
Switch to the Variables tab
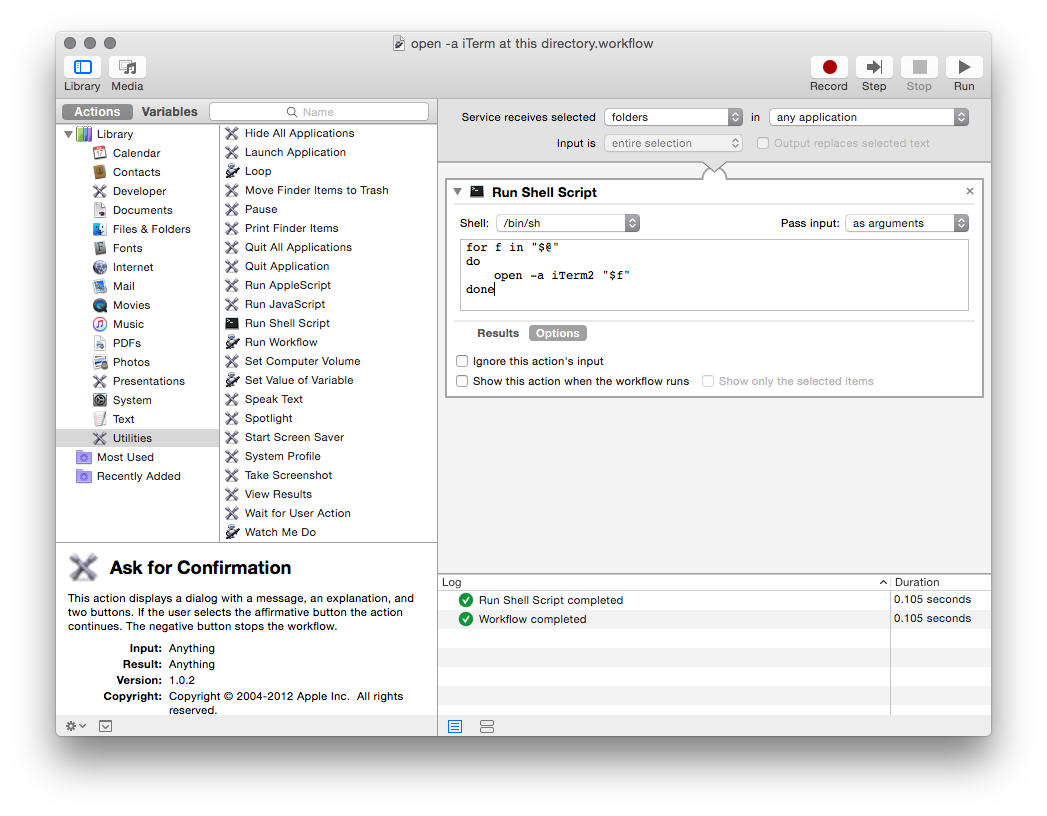pyautogui.click(x=170, y=112)
